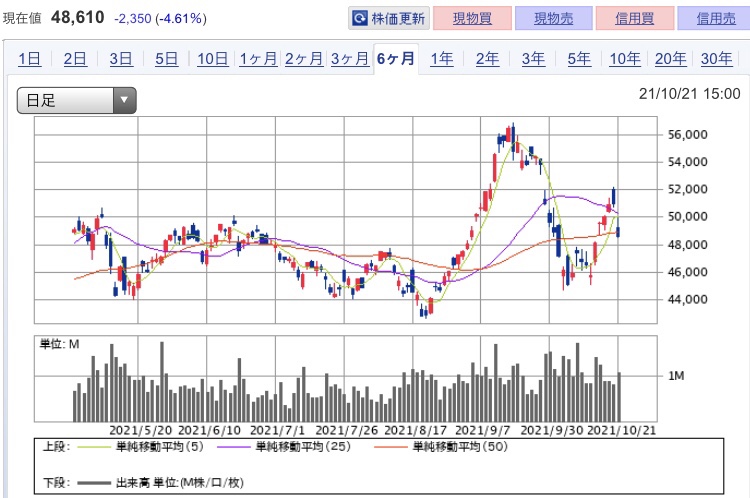Switch chart to 30年 period
The height and width of the screenshot is (498, 750).
click(x=717, y=59)
